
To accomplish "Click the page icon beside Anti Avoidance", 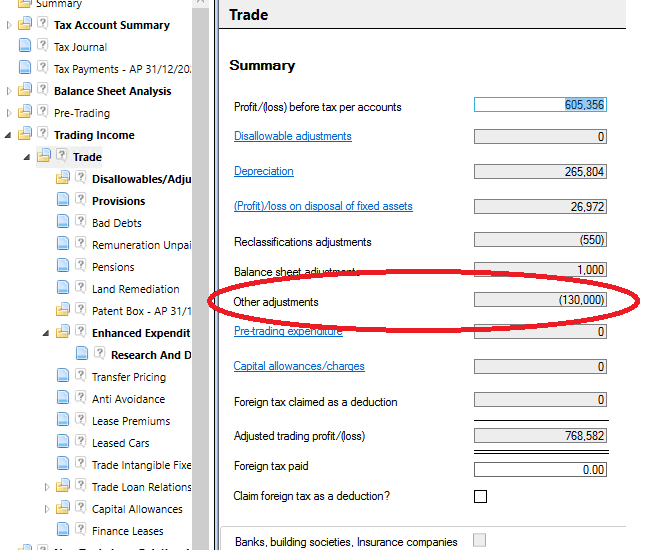I will point(63,397).
